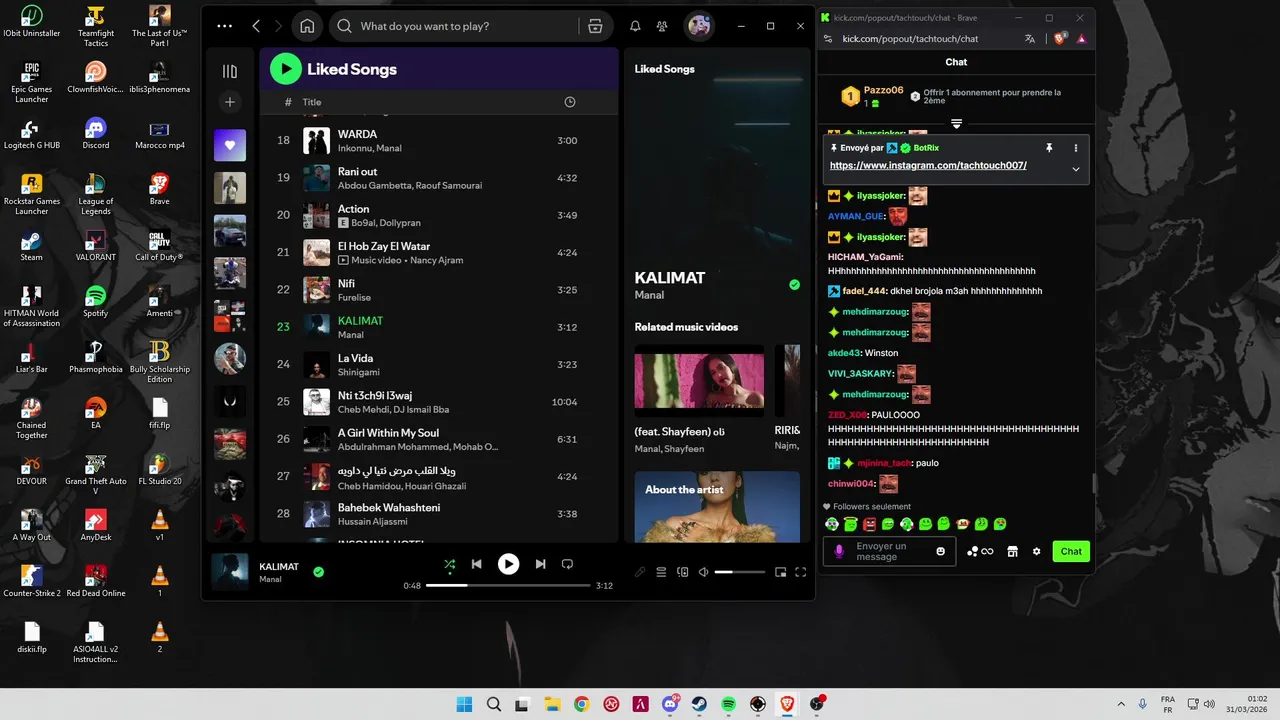The image size is (1280, 720).
Task: Open Connect to a device icon
Action: (683, 572)
